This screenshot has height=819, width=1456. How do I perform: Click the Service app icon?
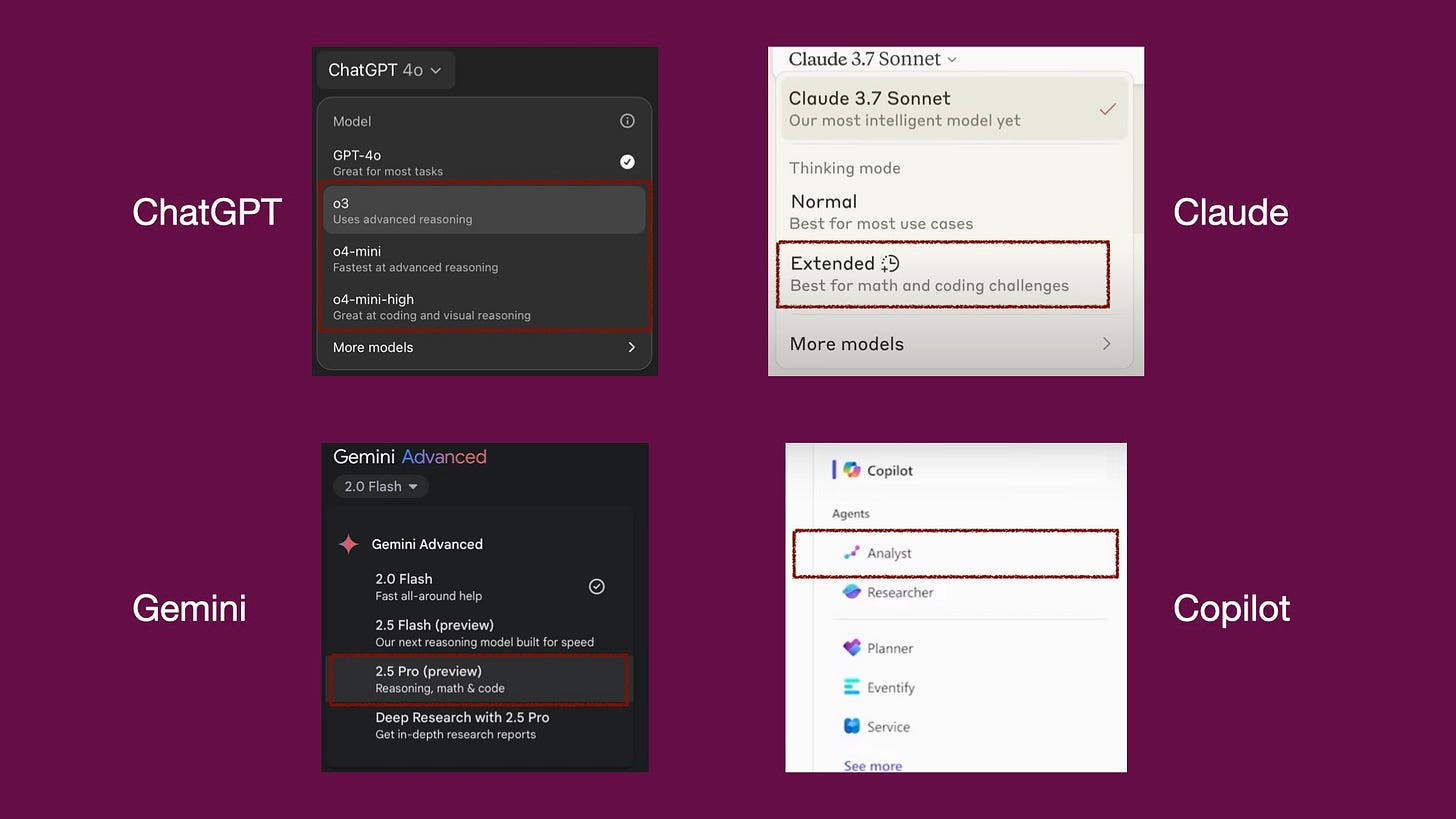pos(852,726)
